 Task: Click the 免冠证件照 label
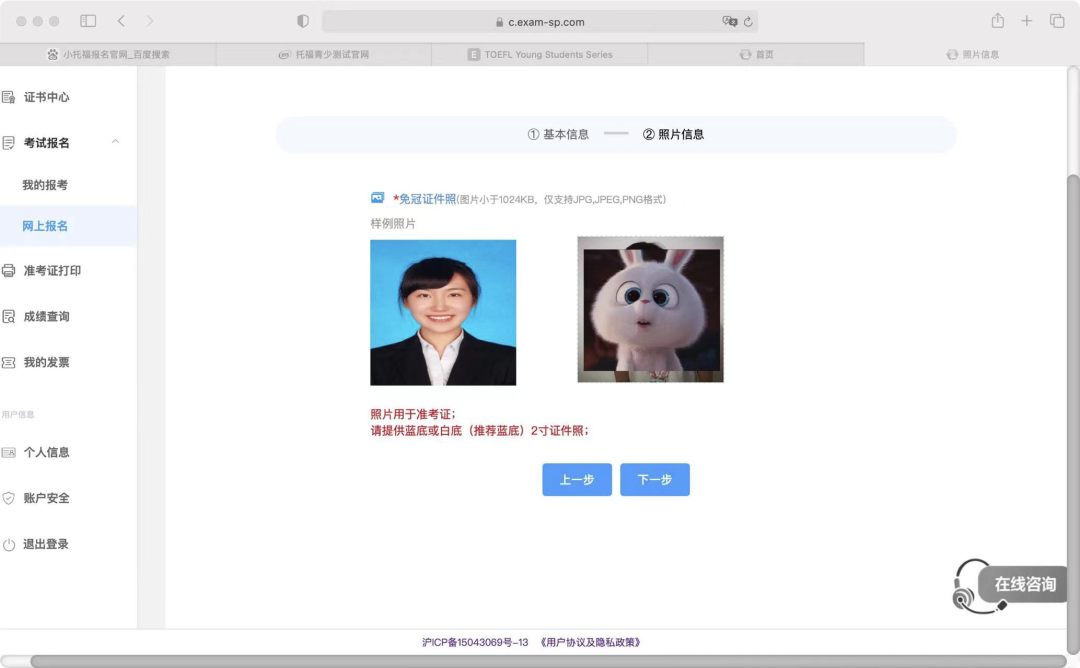(x=427, y=199)
